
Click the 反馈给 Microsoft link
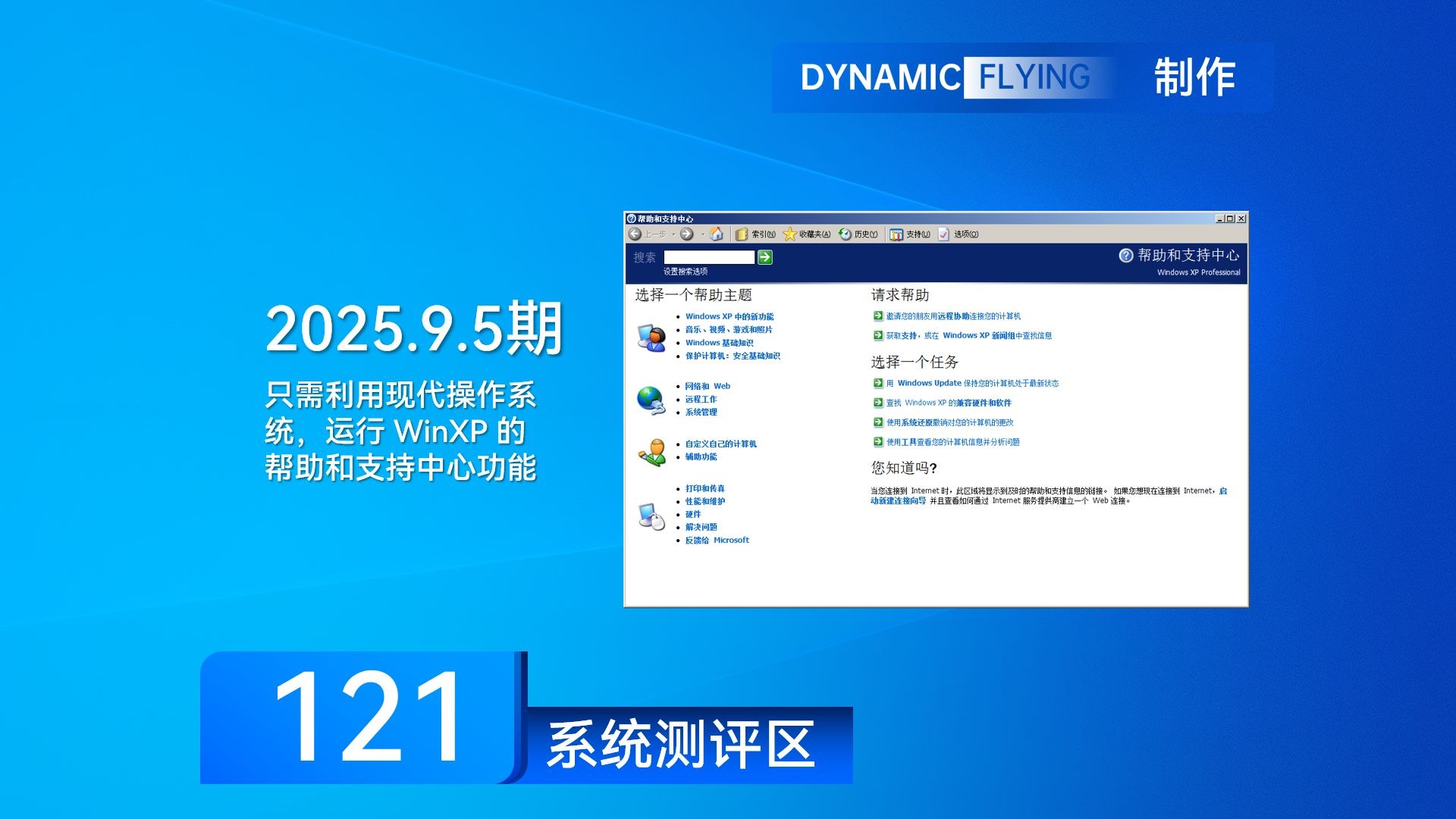pyautogui.click(x=717, y=541)
